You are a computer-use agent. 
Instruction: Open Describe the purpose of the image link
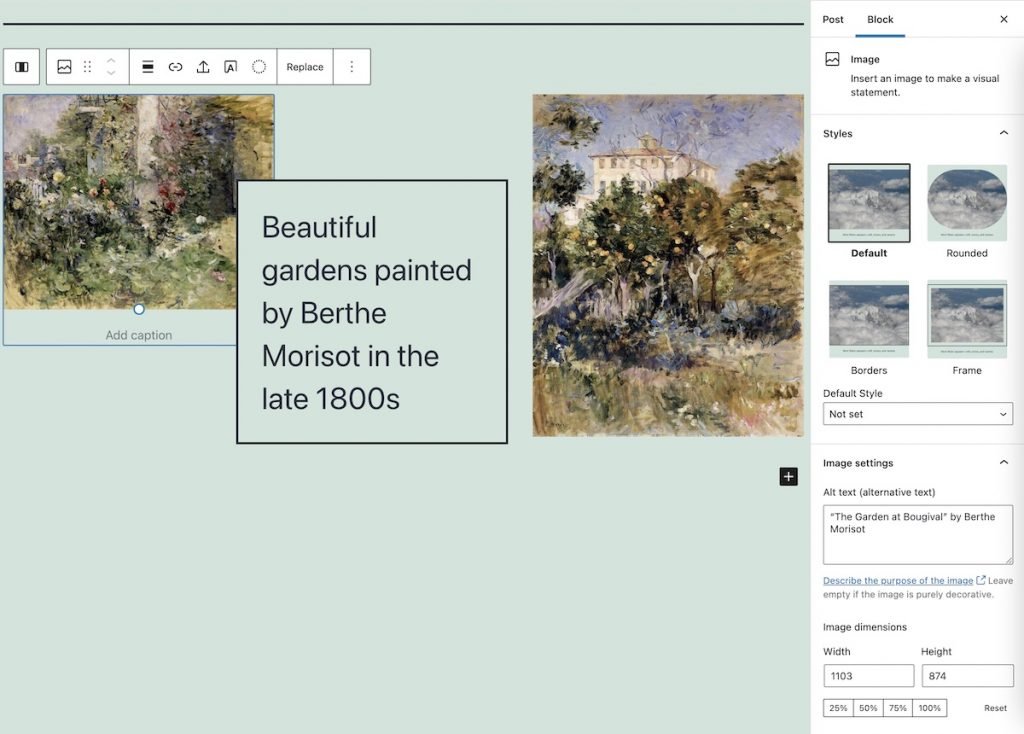point(898,581)
